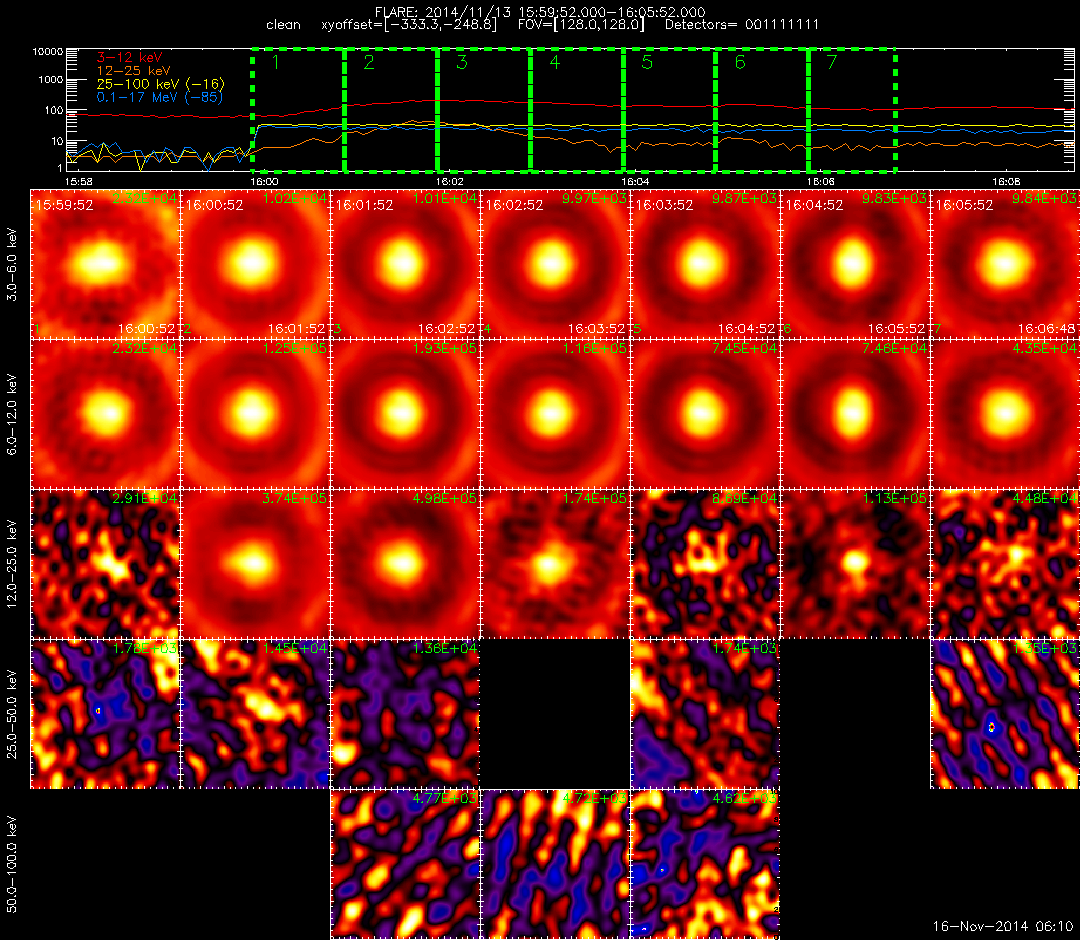Select the 6.0-12.0 keV image with peak 1.25E+05
This screenshot has height=940, width=1080.
[x=256, y=415]
